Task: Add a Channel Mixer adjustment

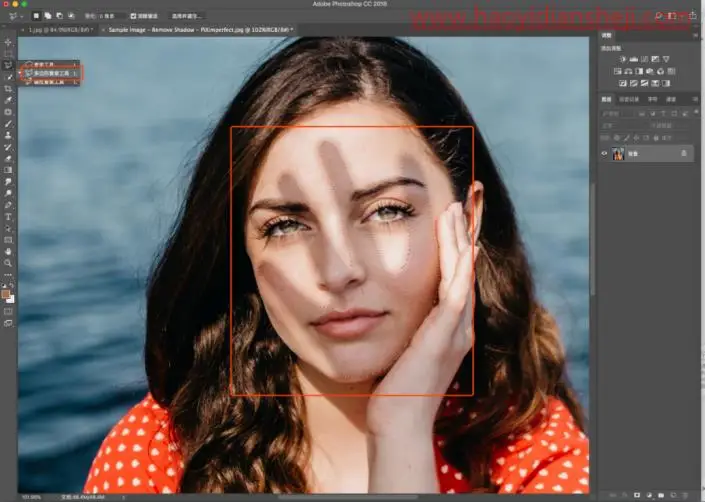Action: (660, 71)
